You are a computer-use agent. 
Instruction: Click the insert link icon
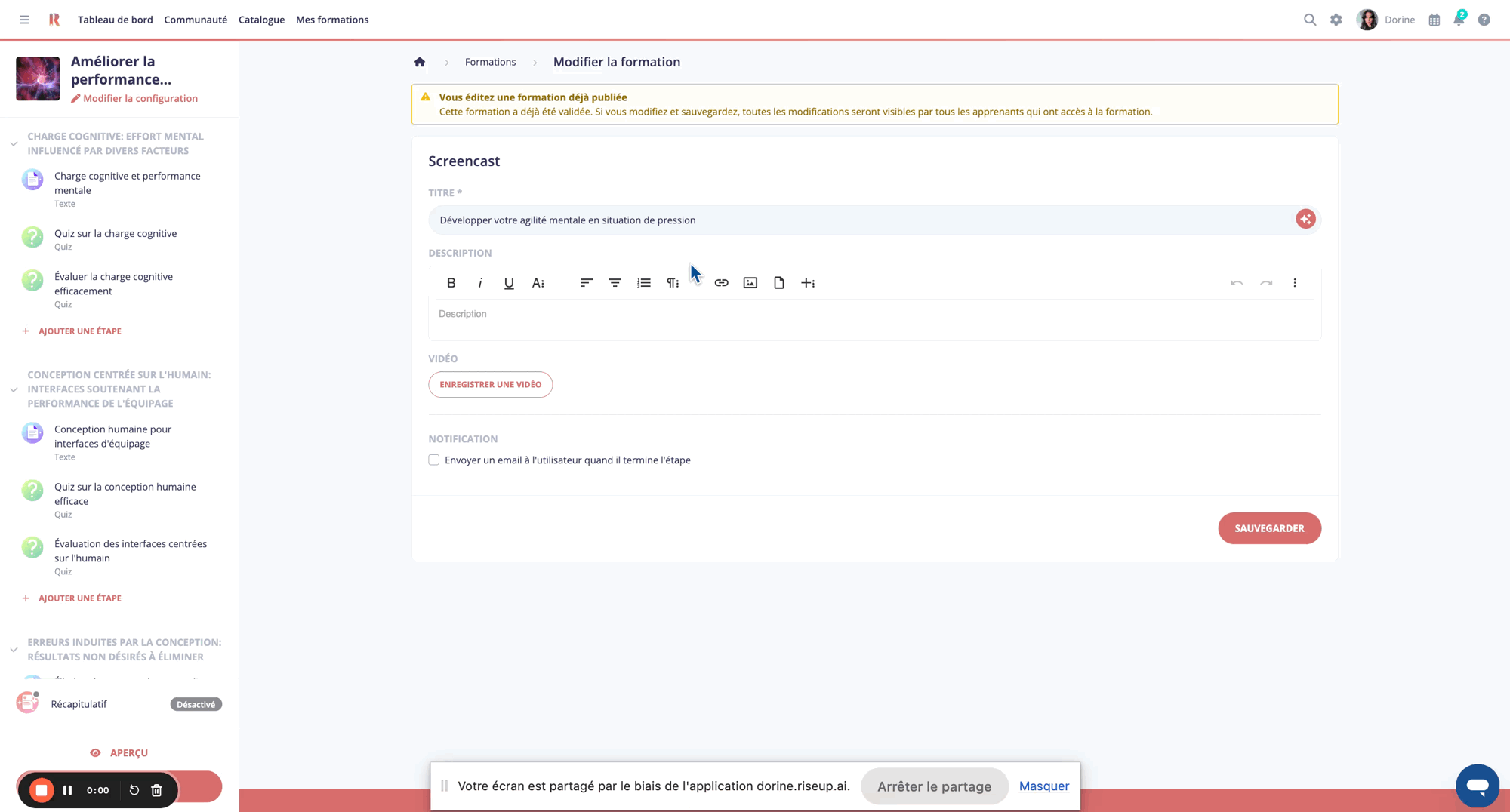pyautogui.click(x=721, y=283)
